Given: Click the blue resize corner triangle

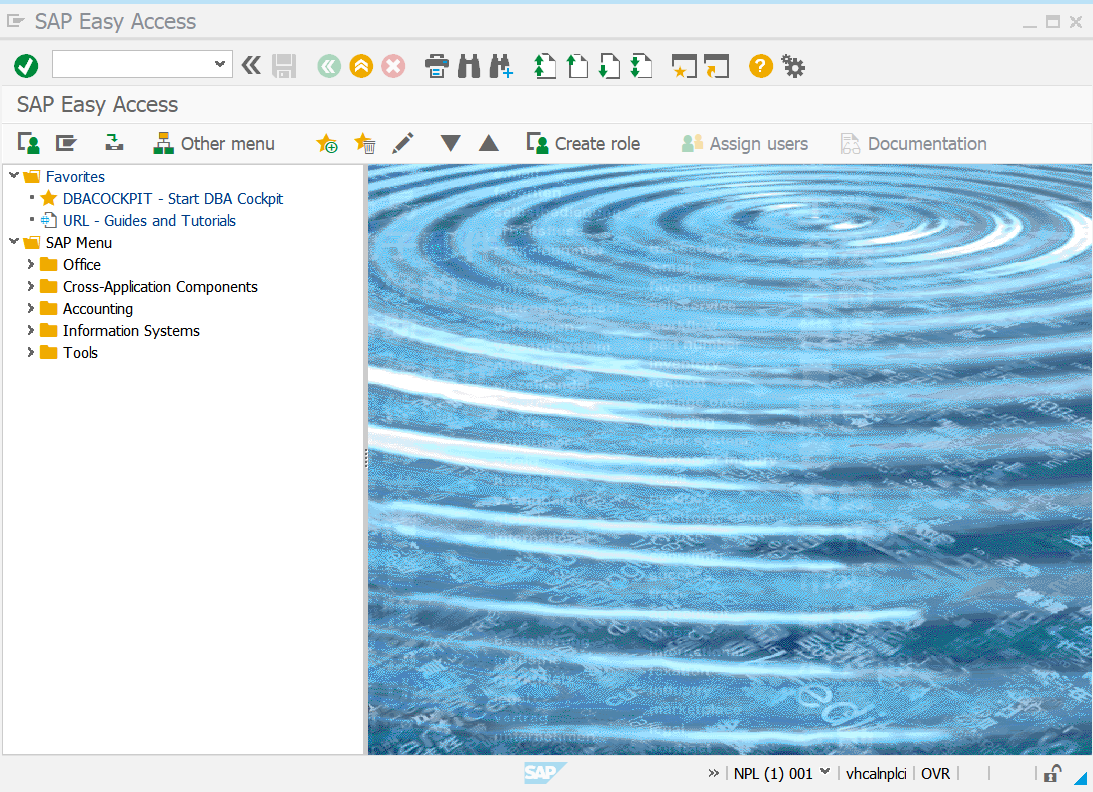Looking at the screenshot, I should [1080, 778].
